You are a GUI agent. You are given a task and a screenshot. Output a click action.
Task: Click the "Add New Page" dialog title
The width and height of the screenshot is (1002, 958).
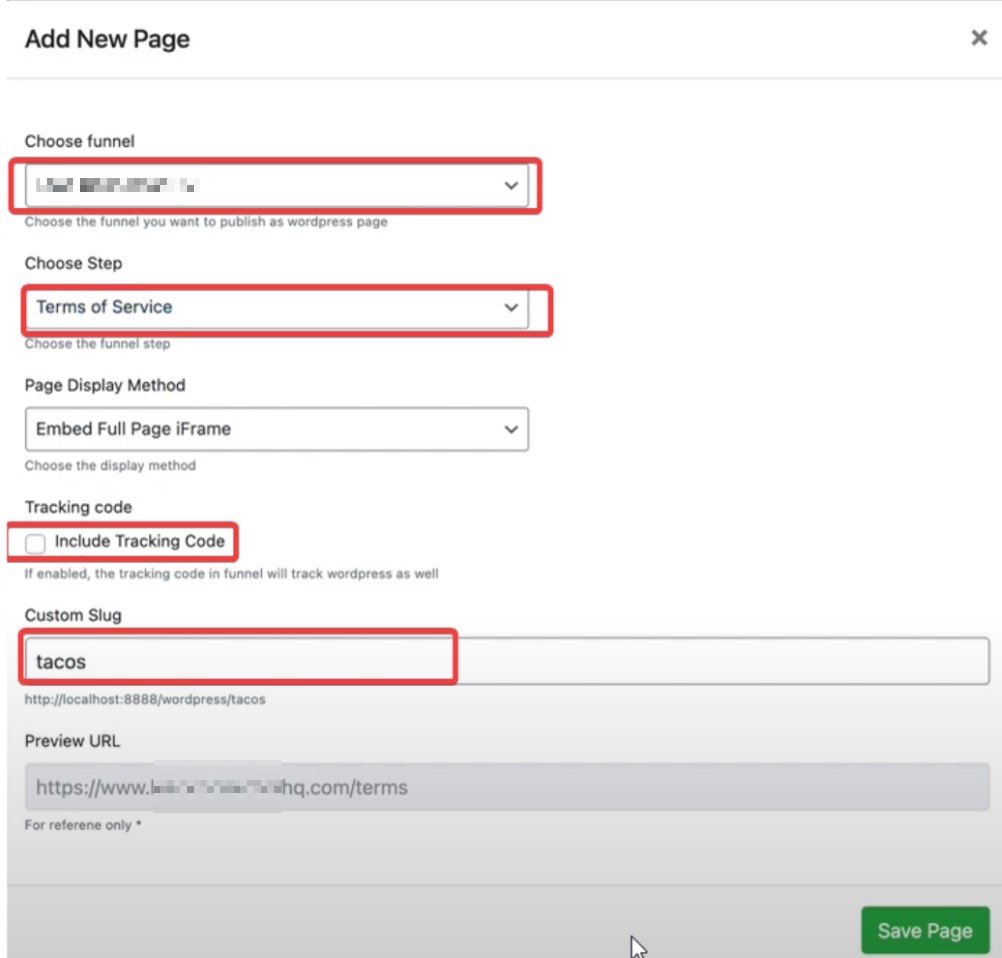pyautogui.click(x=107, y=39)
